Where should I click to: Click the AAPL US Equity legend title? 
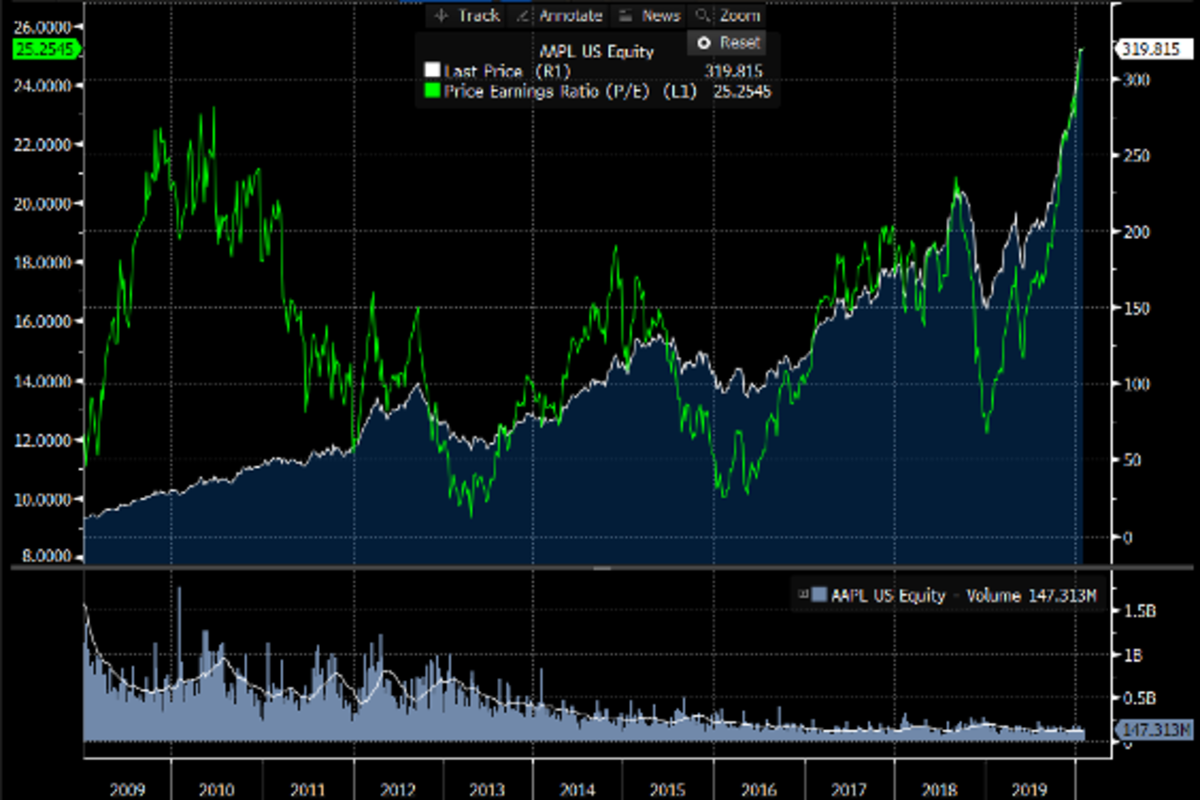tap(596, 52)
